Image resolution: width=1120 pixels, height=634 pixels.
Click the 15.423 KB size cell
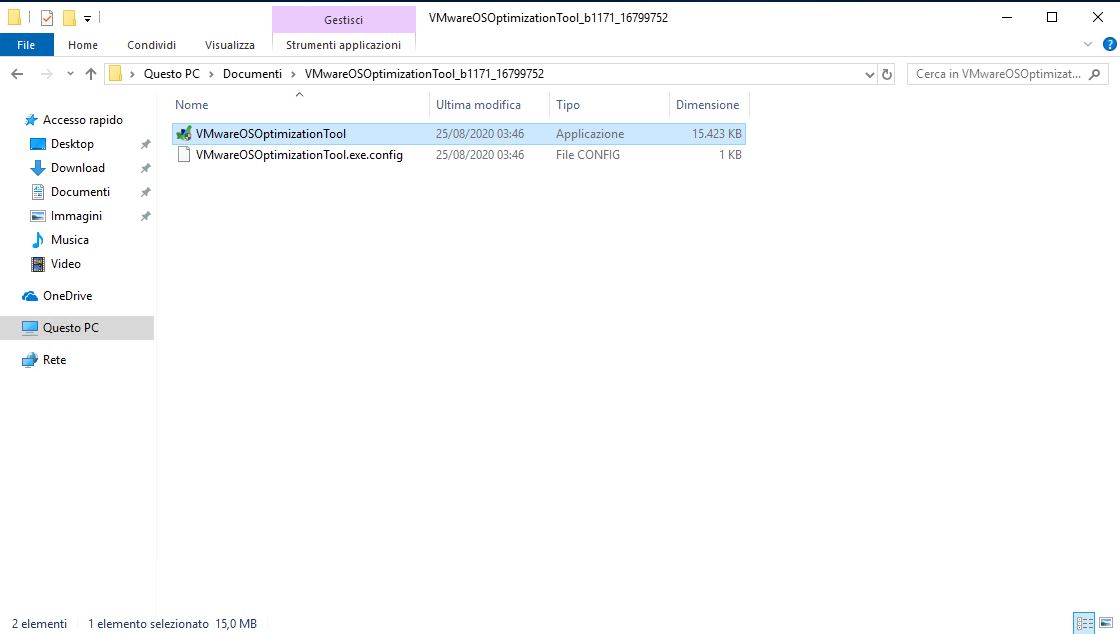pos(716,134)
